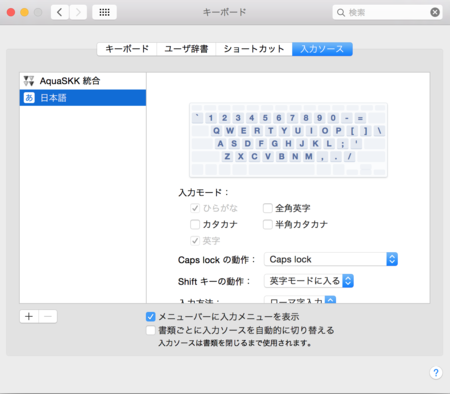
Task: Click the note 入力ソースは書類を閉じるまで使用されます
Action: (x=235, y=343)
